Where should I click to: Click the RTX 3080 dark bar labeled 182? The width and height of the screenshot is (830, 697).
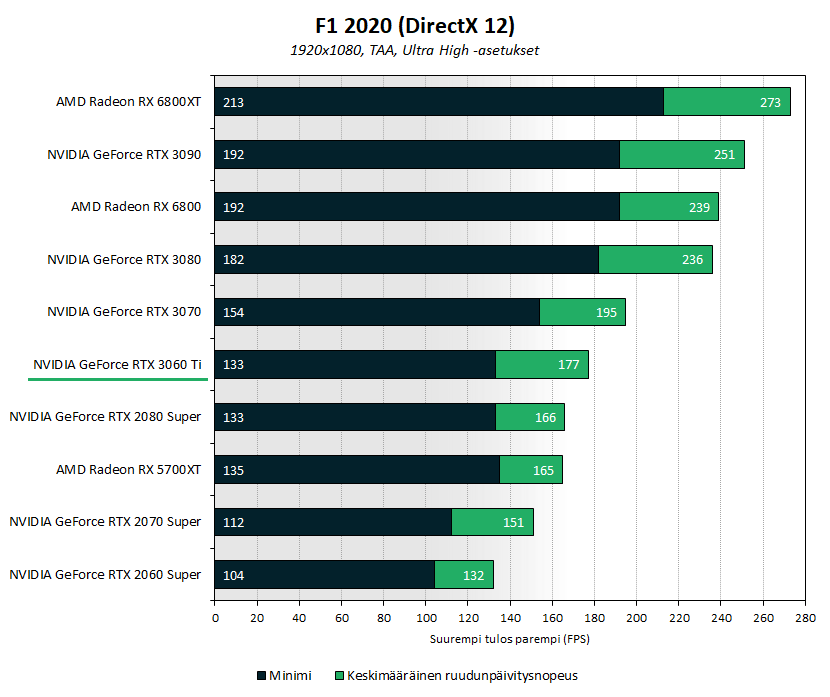[407, 259]
